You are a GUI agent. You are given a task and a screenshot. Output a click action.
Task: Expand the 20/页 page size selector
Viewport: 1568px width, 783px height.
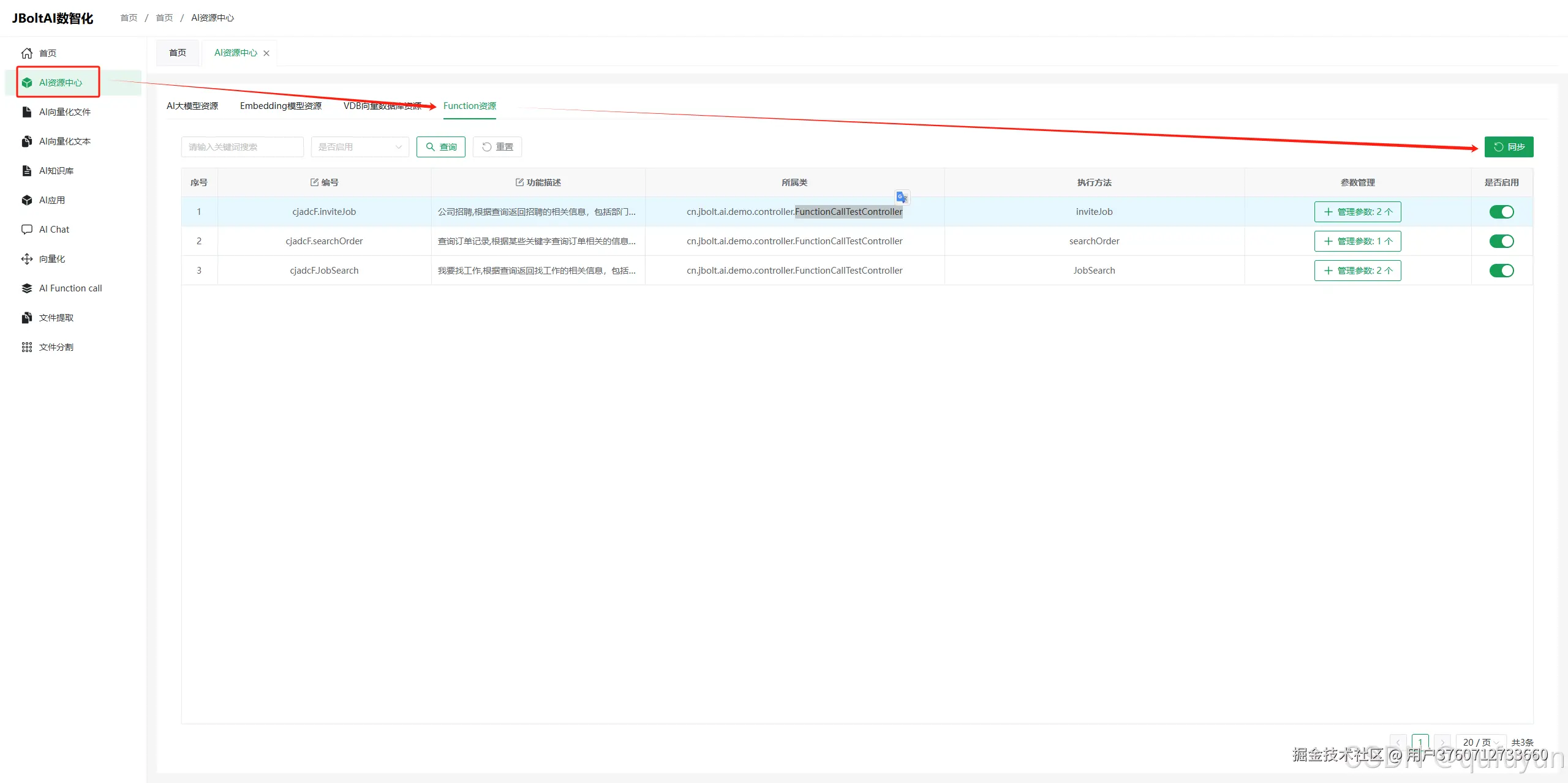(1480, 742)
